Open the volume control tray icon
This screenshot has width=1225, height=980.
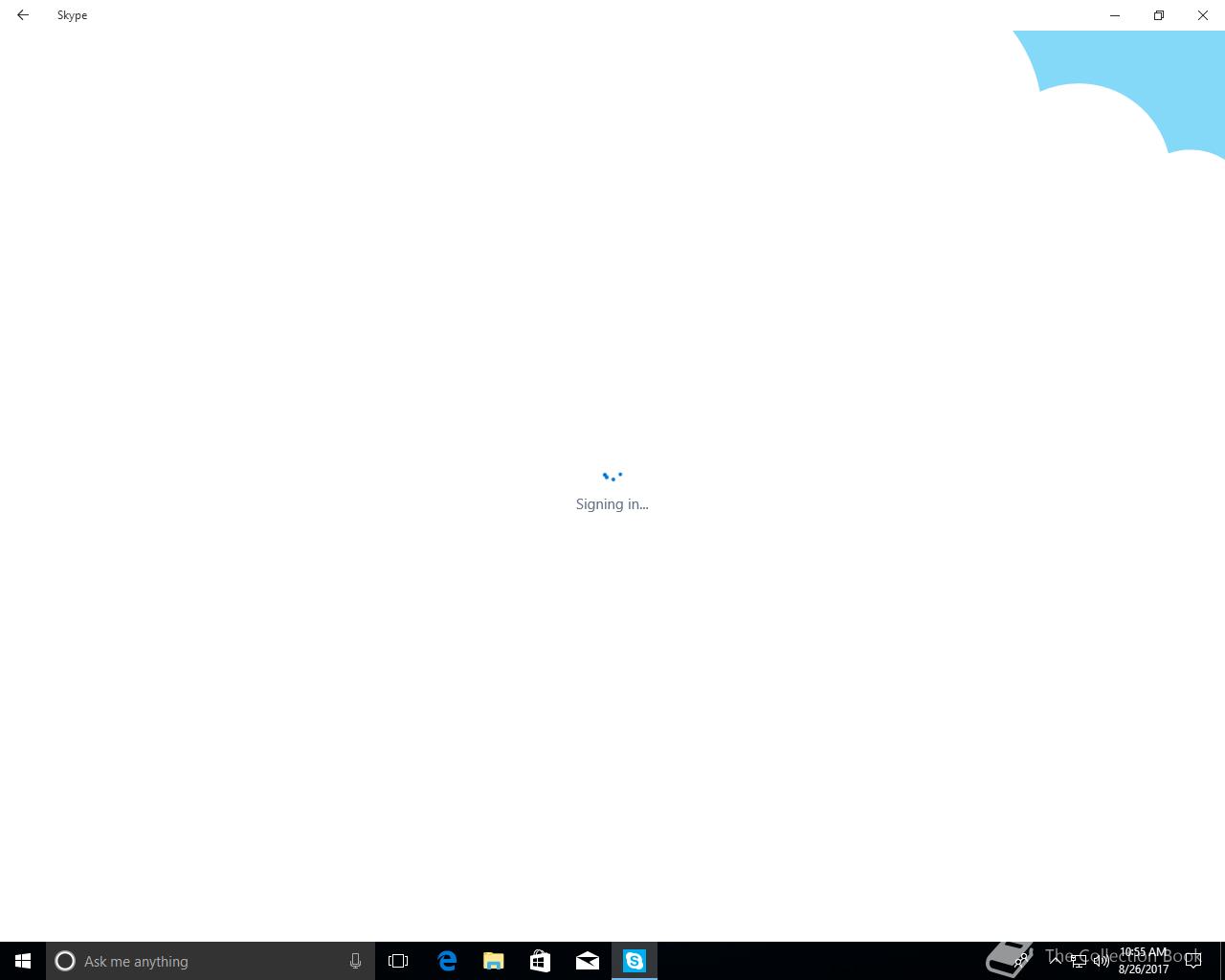click(x=1101, y=961)
